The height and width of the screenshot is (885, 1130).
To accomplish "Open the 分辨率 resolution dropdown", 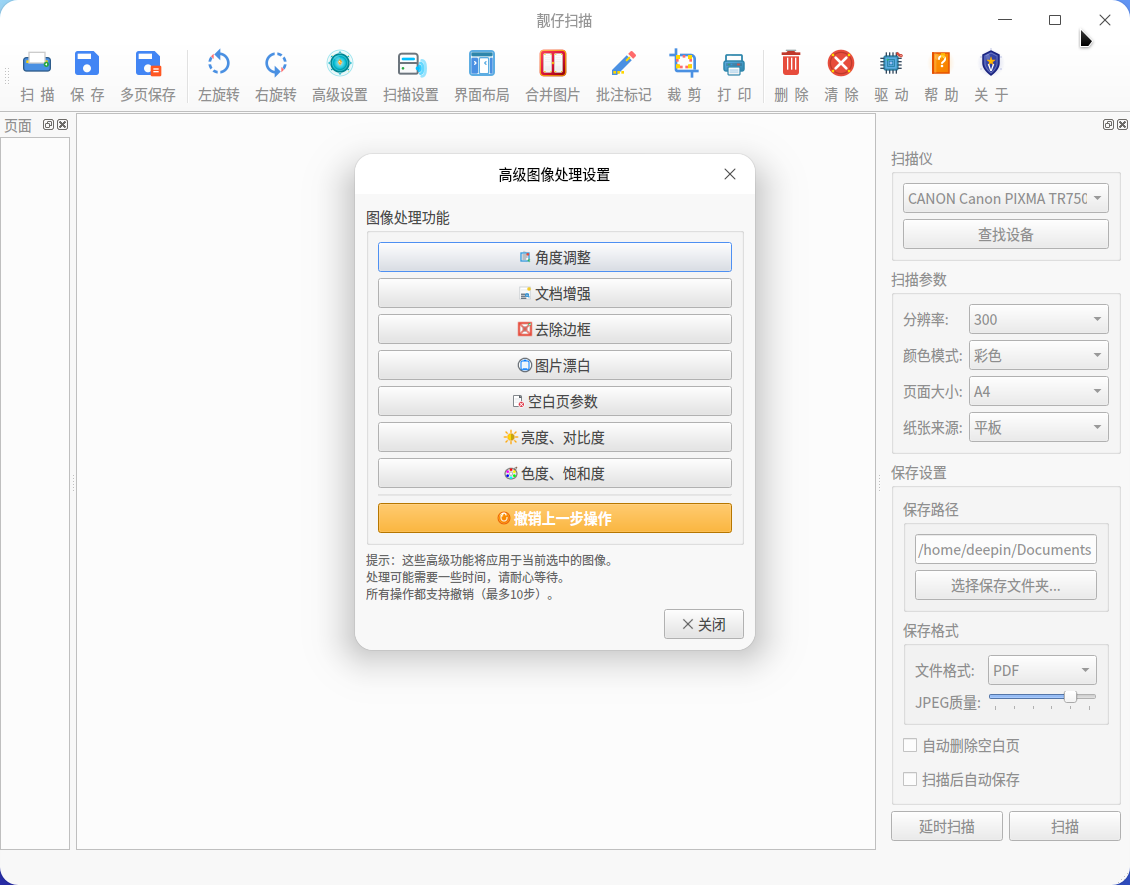I will tap(1038, 319).
